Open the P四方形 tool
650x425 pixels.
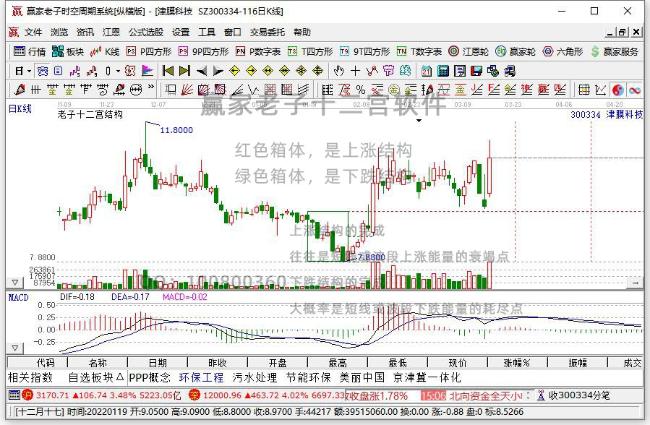149,51
